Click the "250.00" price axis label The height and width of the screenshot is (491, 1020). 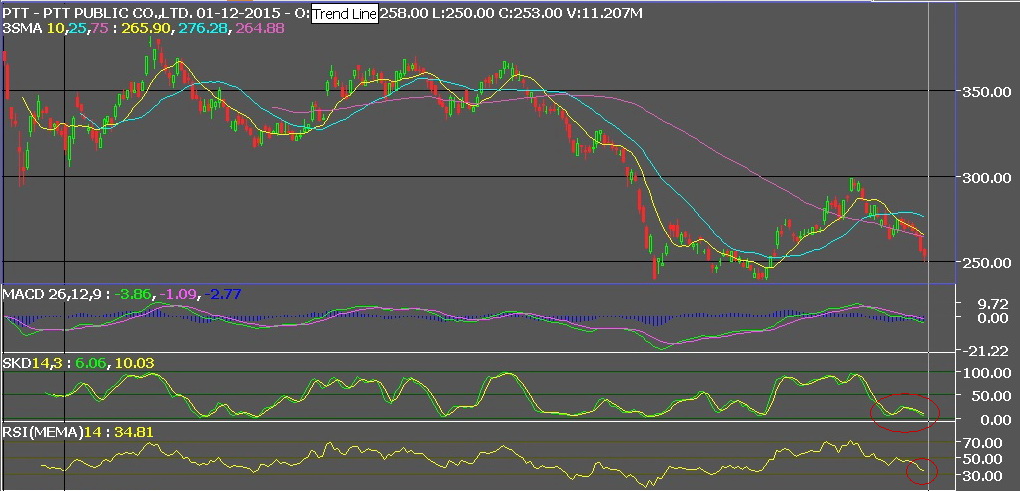(x=987, y=262)
